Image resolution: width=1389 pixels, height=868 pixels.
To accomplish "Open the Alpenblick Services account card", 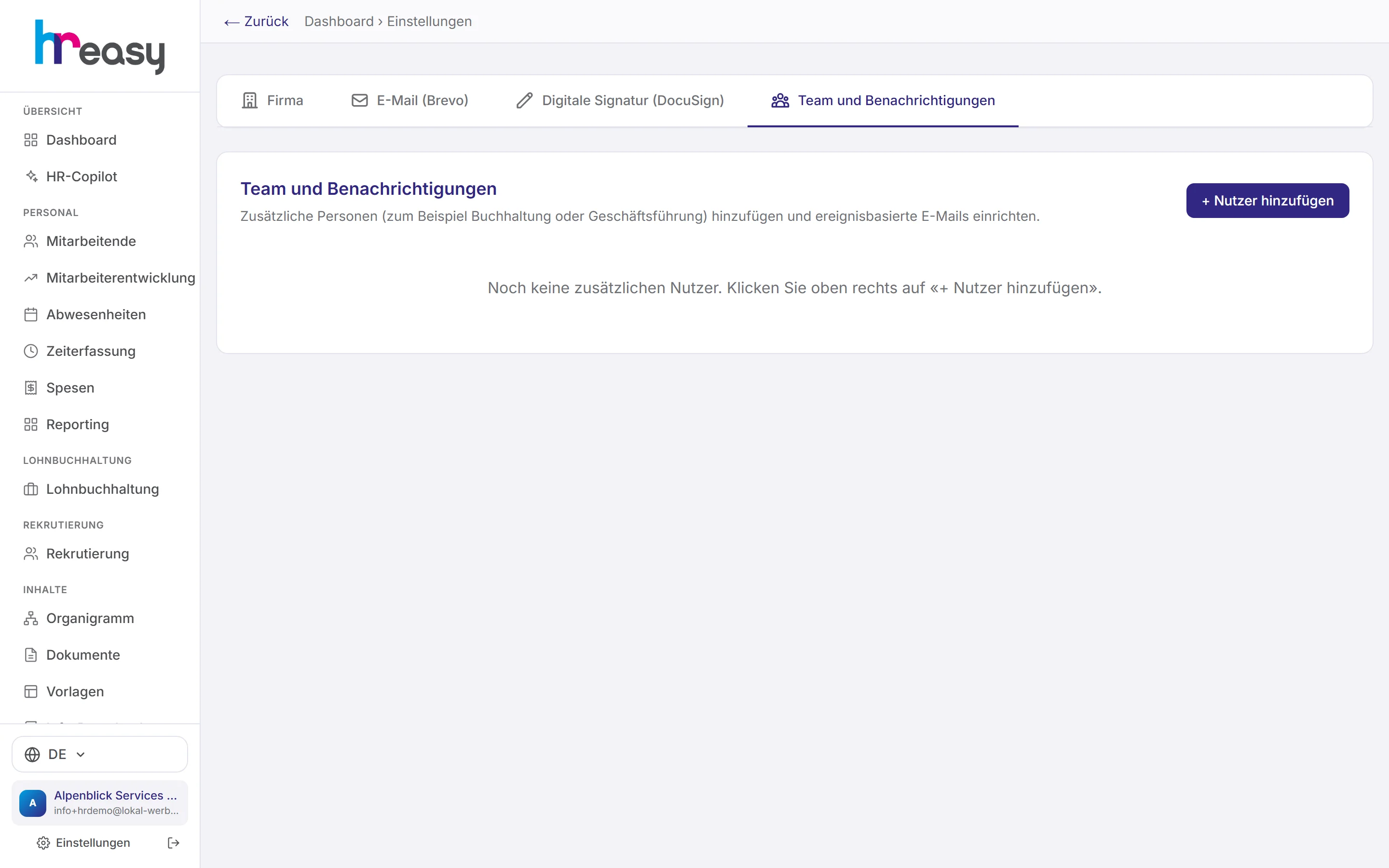I will coord(100,802).
